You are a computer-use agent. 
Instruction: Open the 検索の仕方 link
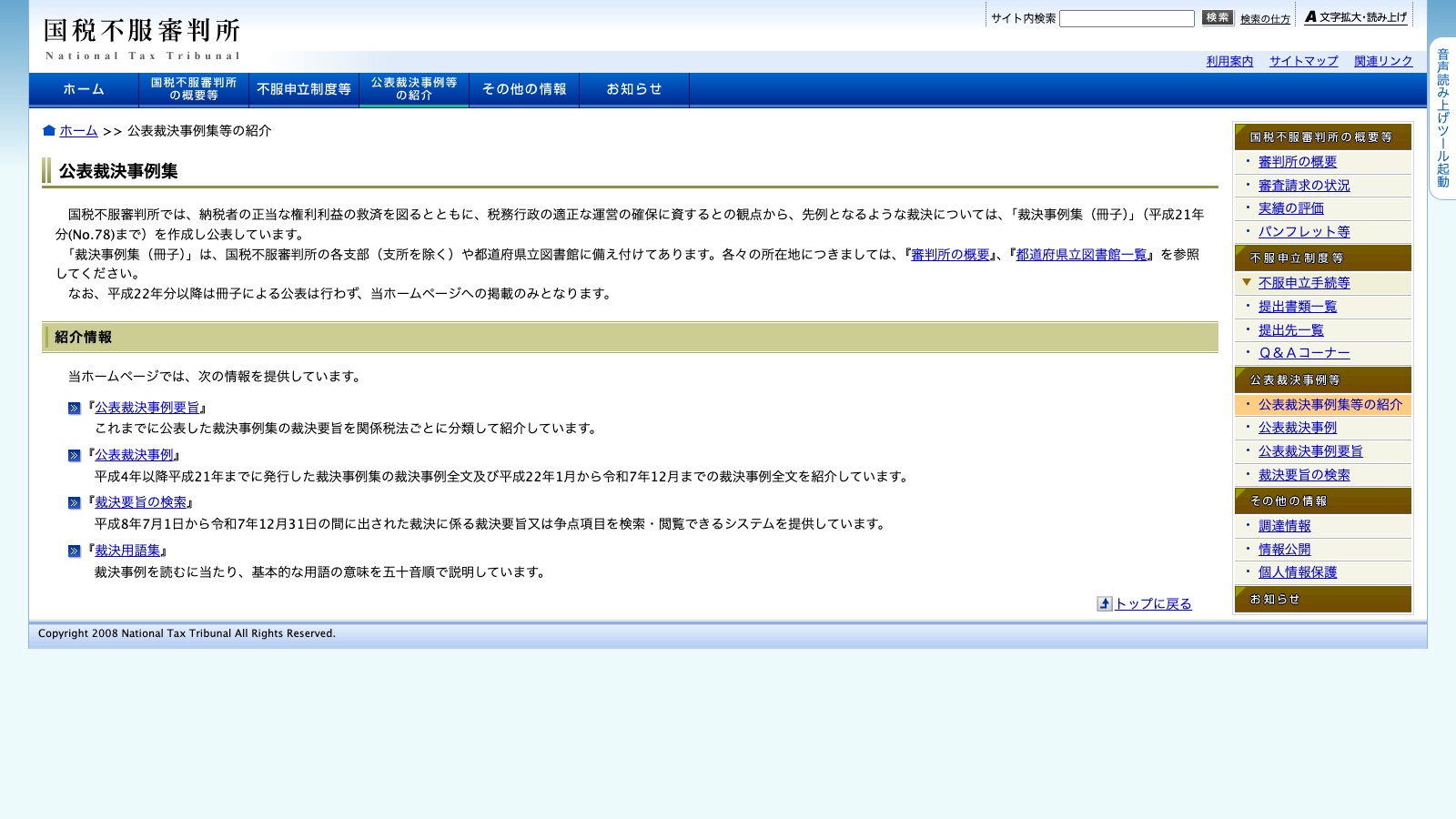point(1265,19)
